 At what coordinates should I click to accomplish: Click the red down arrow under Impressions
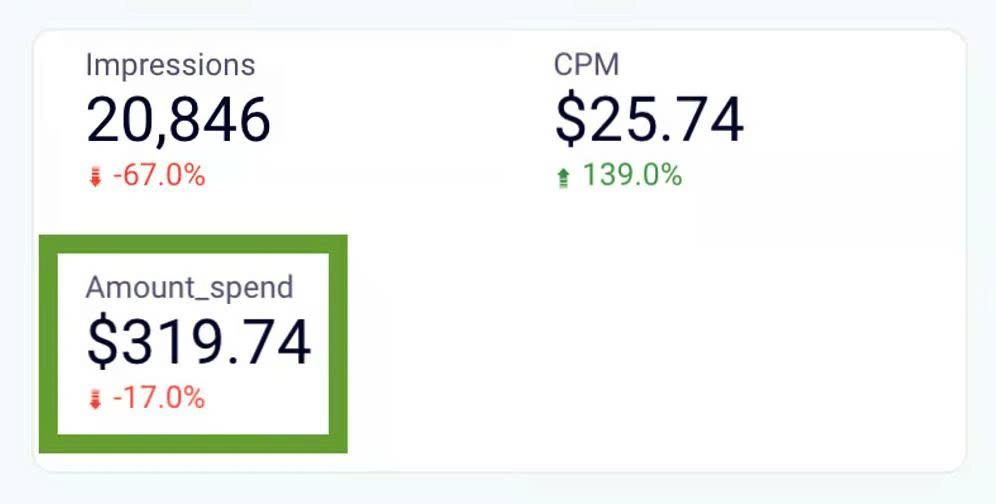coord(95,177)
